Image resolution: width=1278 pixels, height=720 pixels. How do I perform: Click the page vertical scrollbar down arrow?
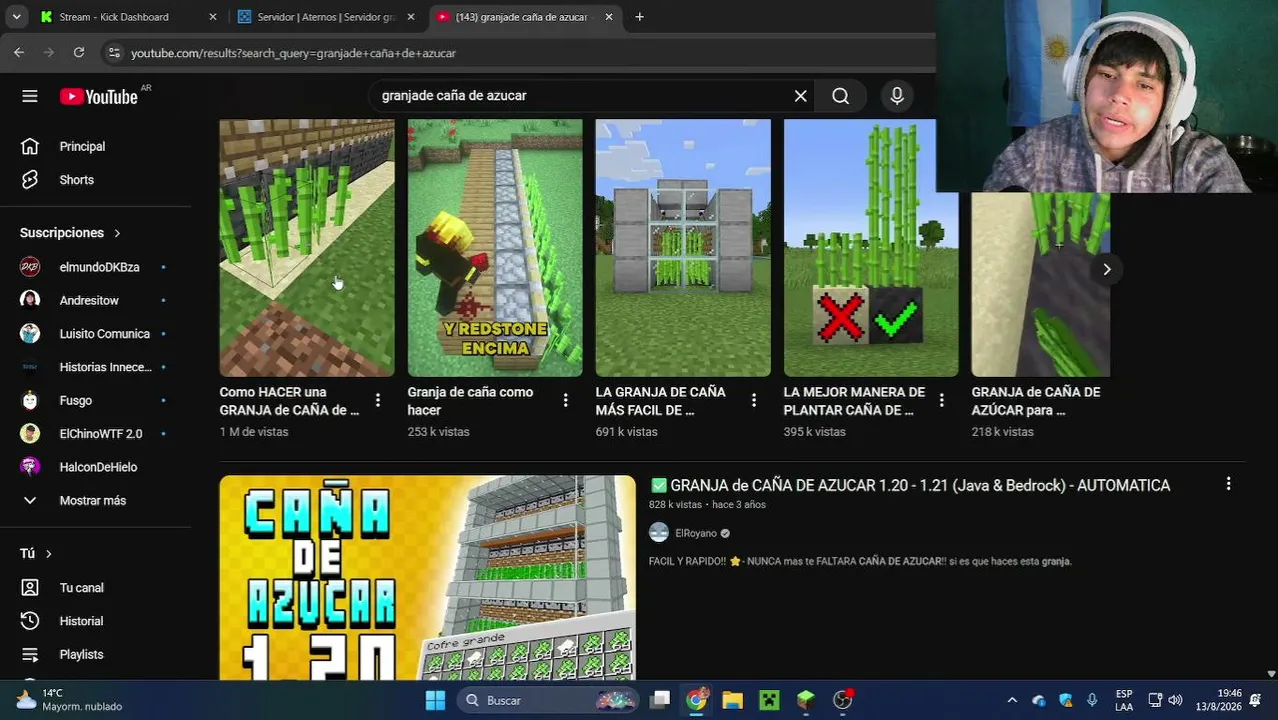1271,674
